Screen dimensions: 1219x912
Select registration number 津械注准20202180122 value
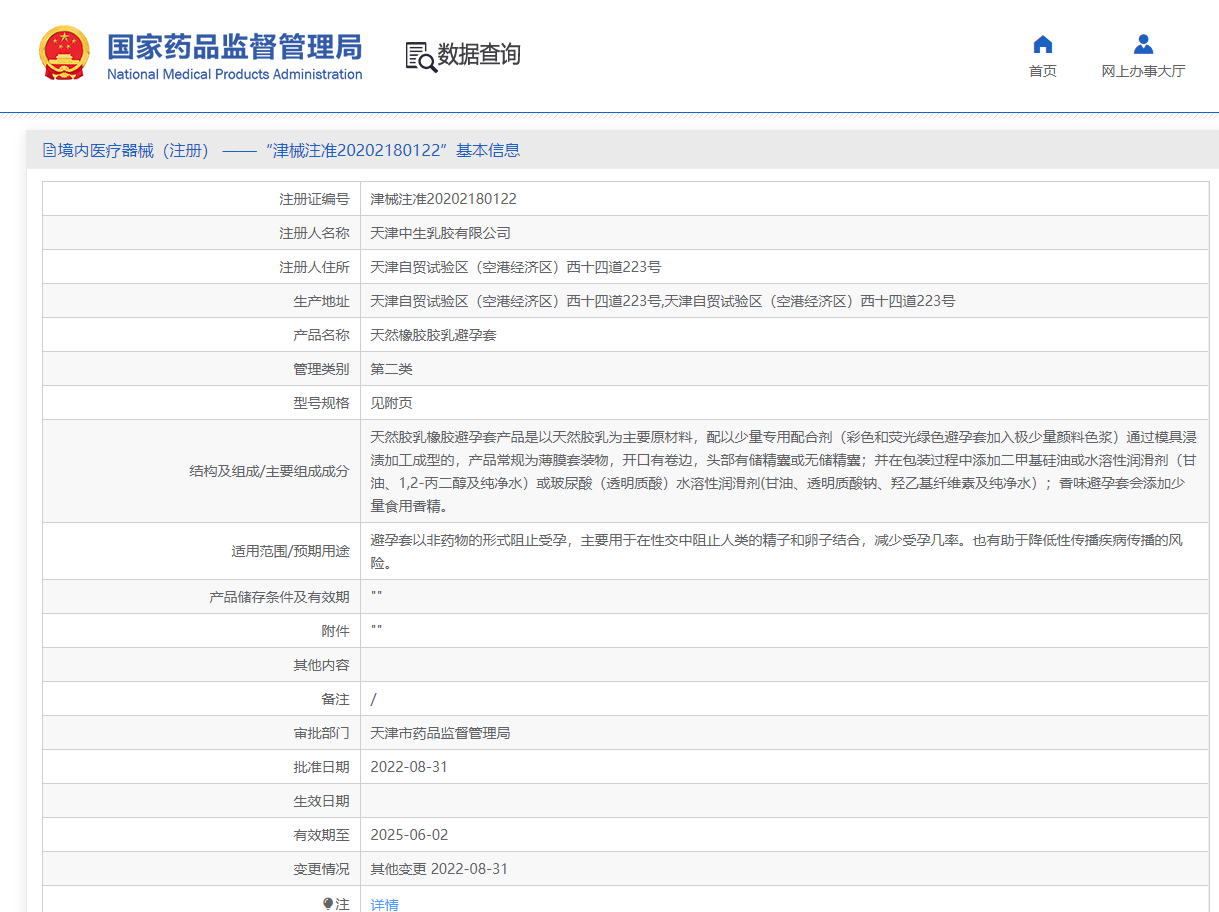point(443,199)
